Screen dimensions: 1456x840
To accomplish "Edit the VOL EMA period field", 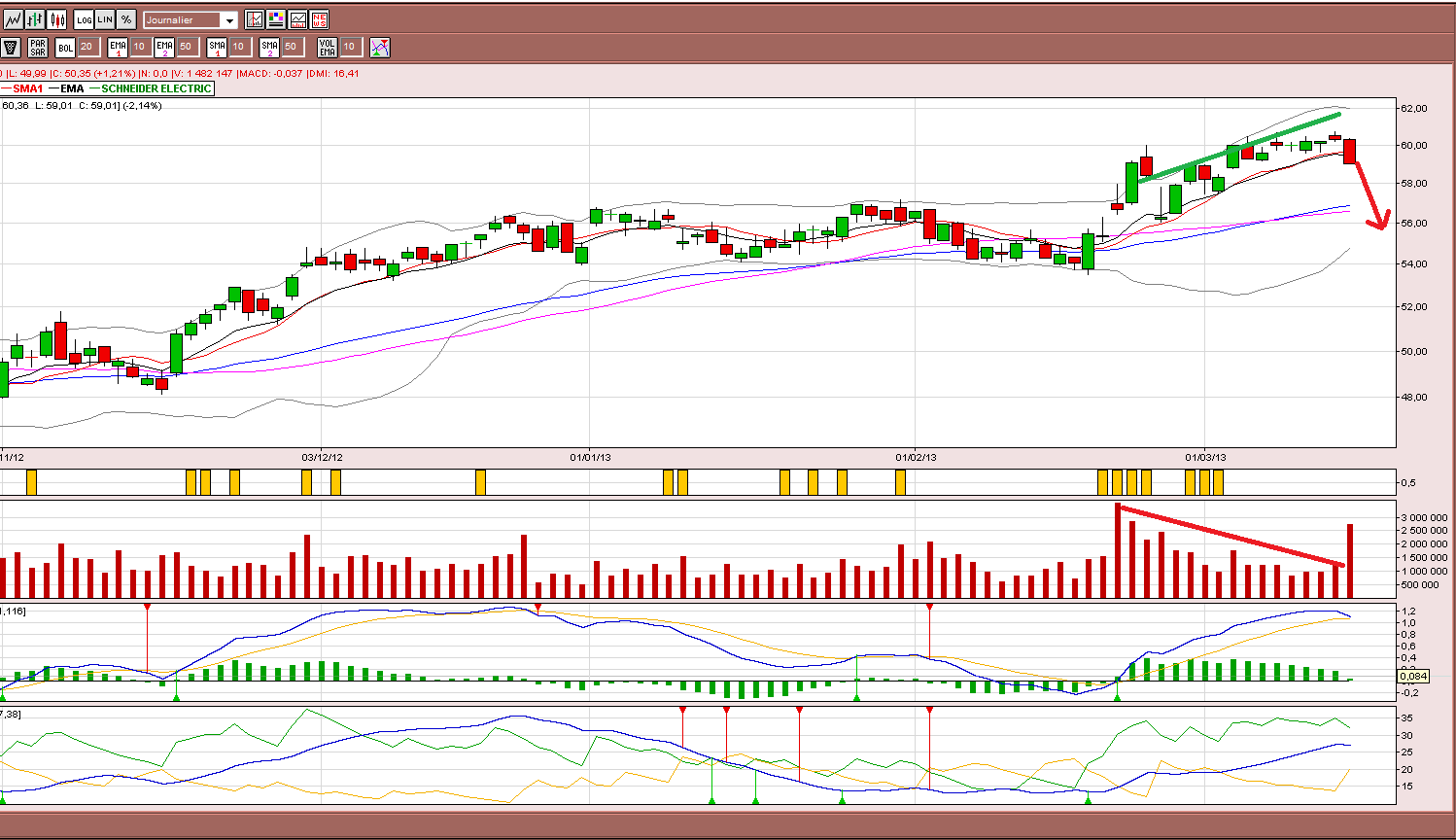I will tap(350, 47).
